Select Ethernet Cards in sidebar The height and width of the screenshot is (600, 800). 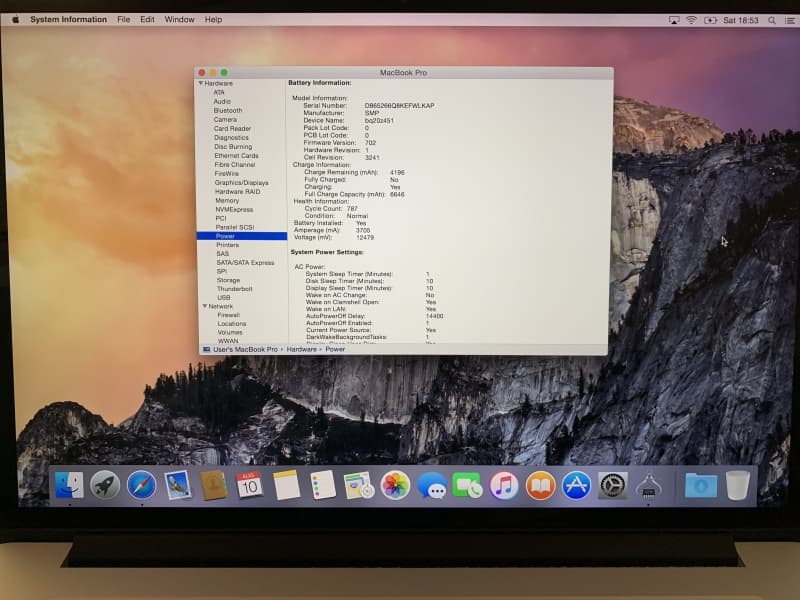236,156
